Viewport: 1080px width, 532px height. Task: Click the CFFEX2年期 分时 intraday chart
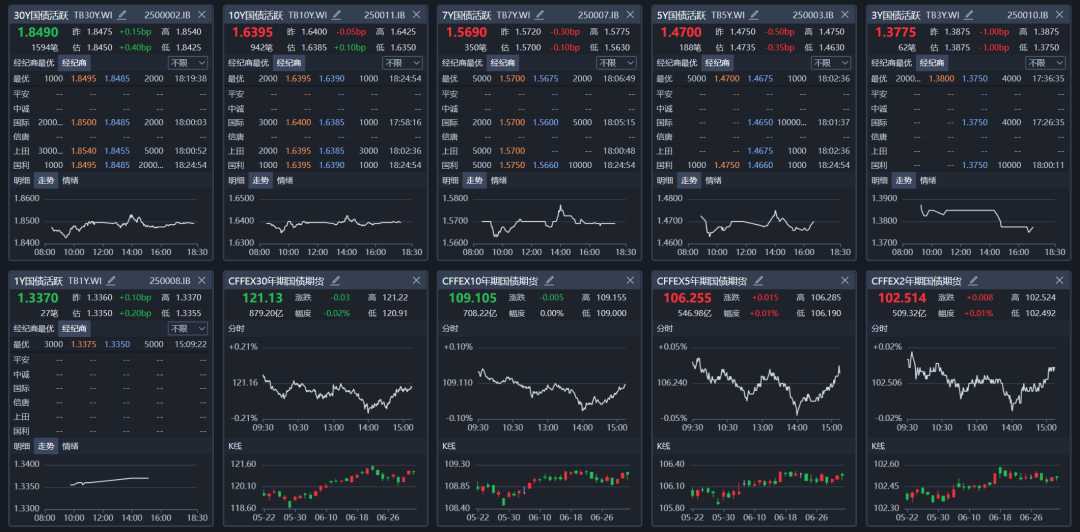(968, 386)
